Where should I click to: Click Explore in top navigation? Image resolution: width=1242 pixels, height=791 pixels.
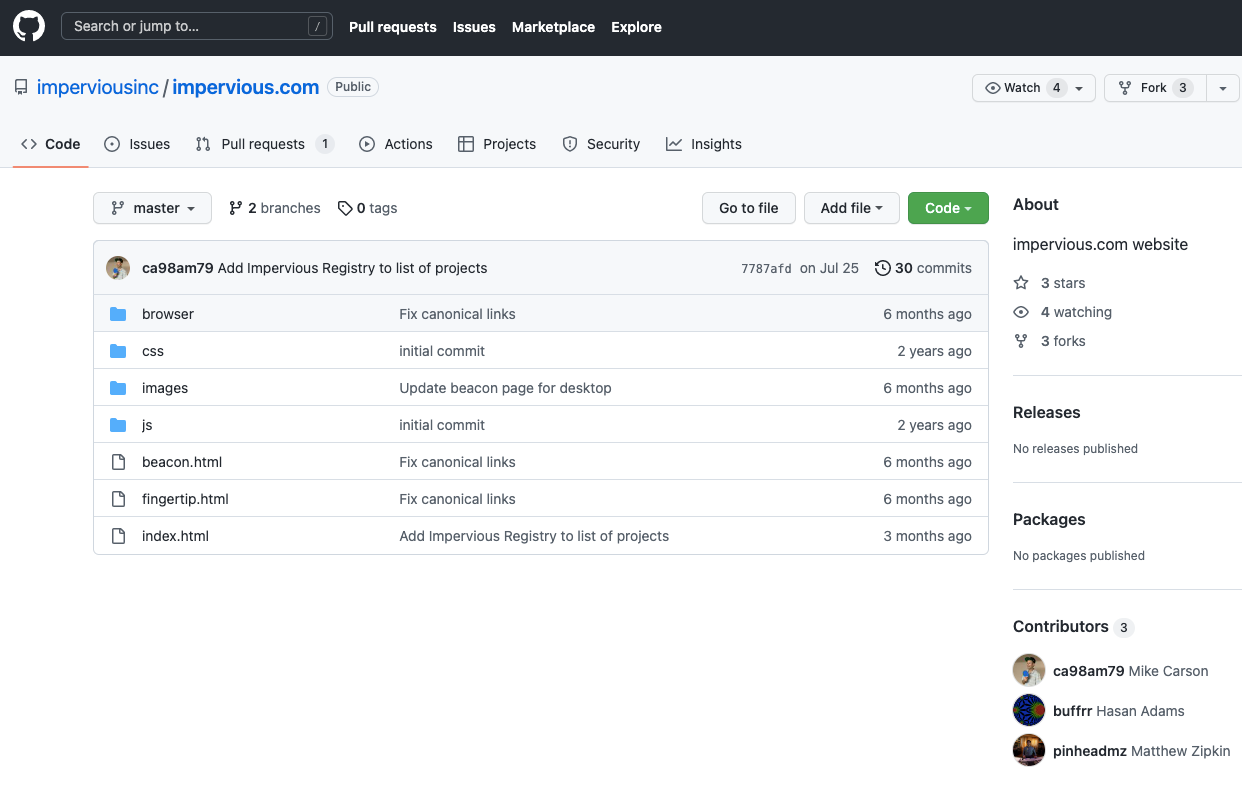[x=636, y=27]
